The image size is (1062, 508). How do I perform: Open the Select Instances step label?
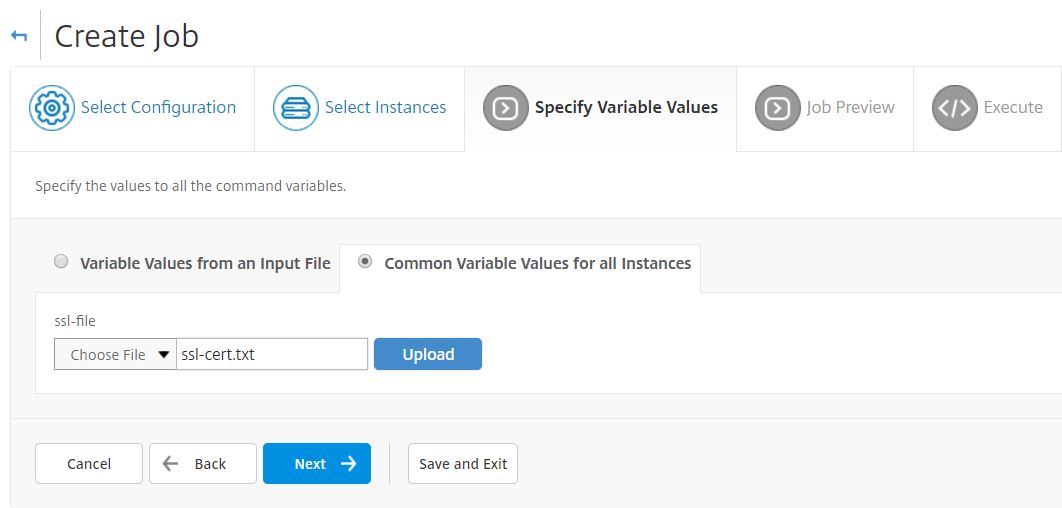[385, 107]
